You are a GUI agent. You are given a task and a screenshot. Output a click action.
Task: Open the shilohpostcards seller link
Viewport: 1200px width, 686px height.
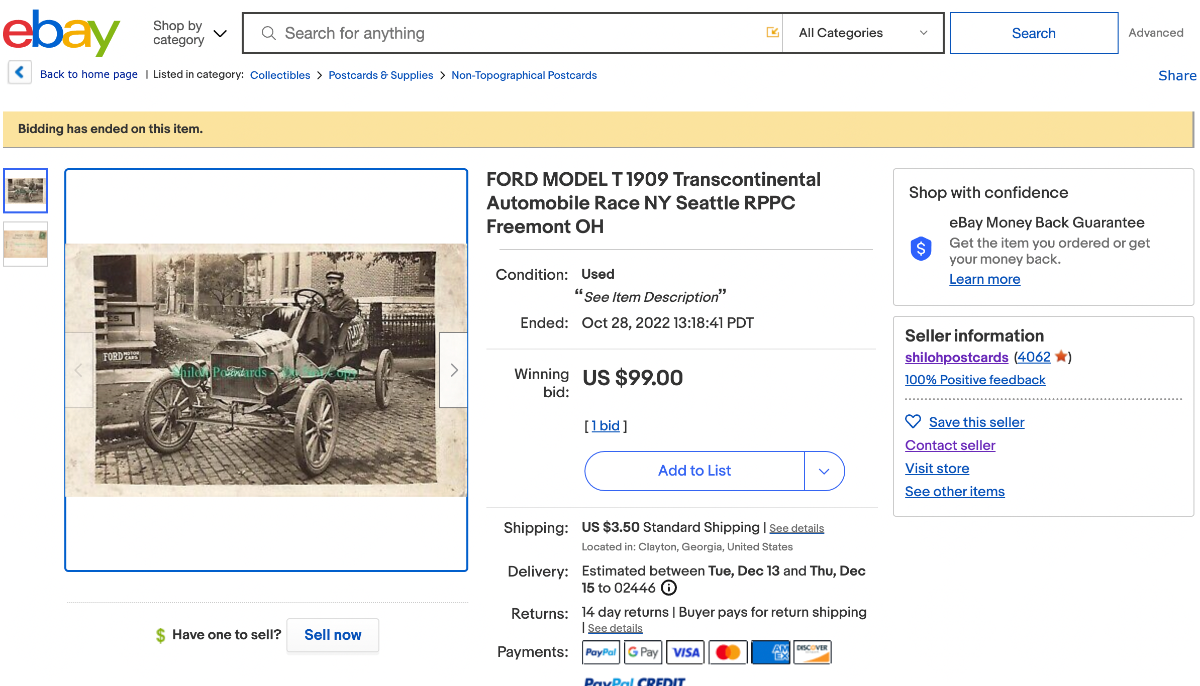coord(956,357)
